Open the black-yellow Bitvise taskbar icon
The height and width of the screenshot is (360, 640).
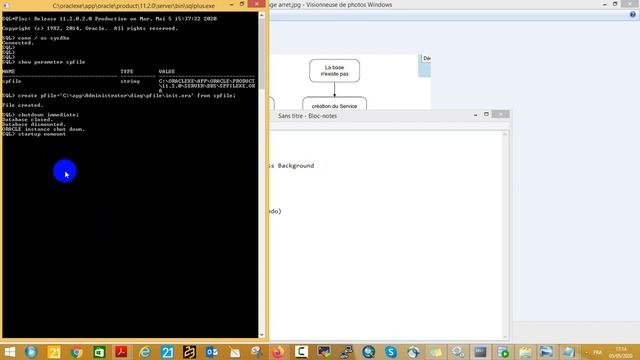point(189,352)
